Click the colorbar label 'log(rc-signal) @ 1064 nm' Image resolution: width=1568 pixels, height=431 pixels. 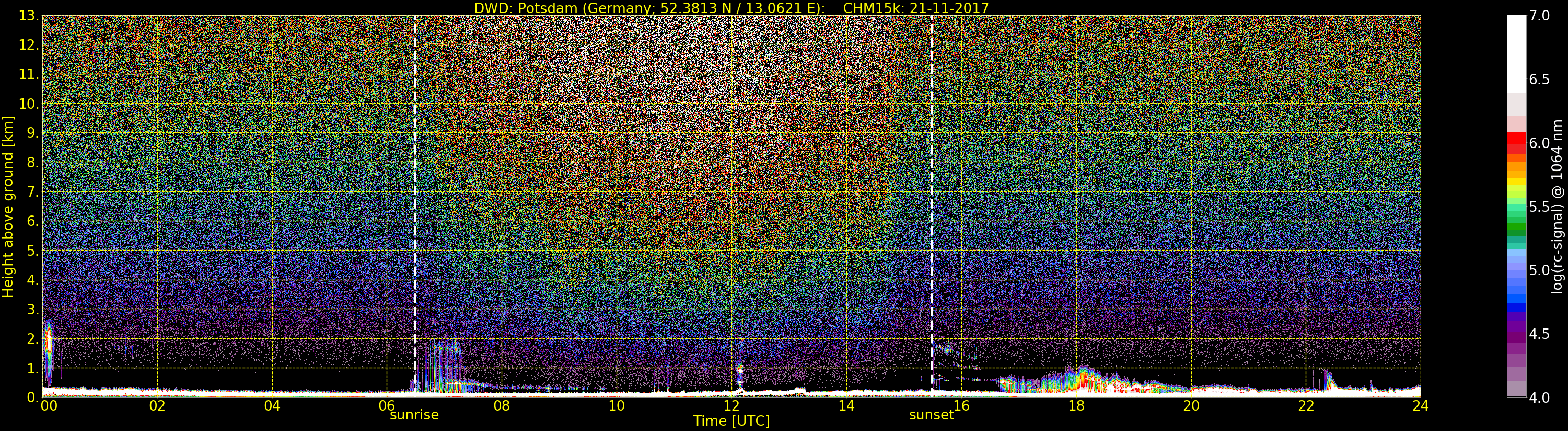(x=1557, y=207)
